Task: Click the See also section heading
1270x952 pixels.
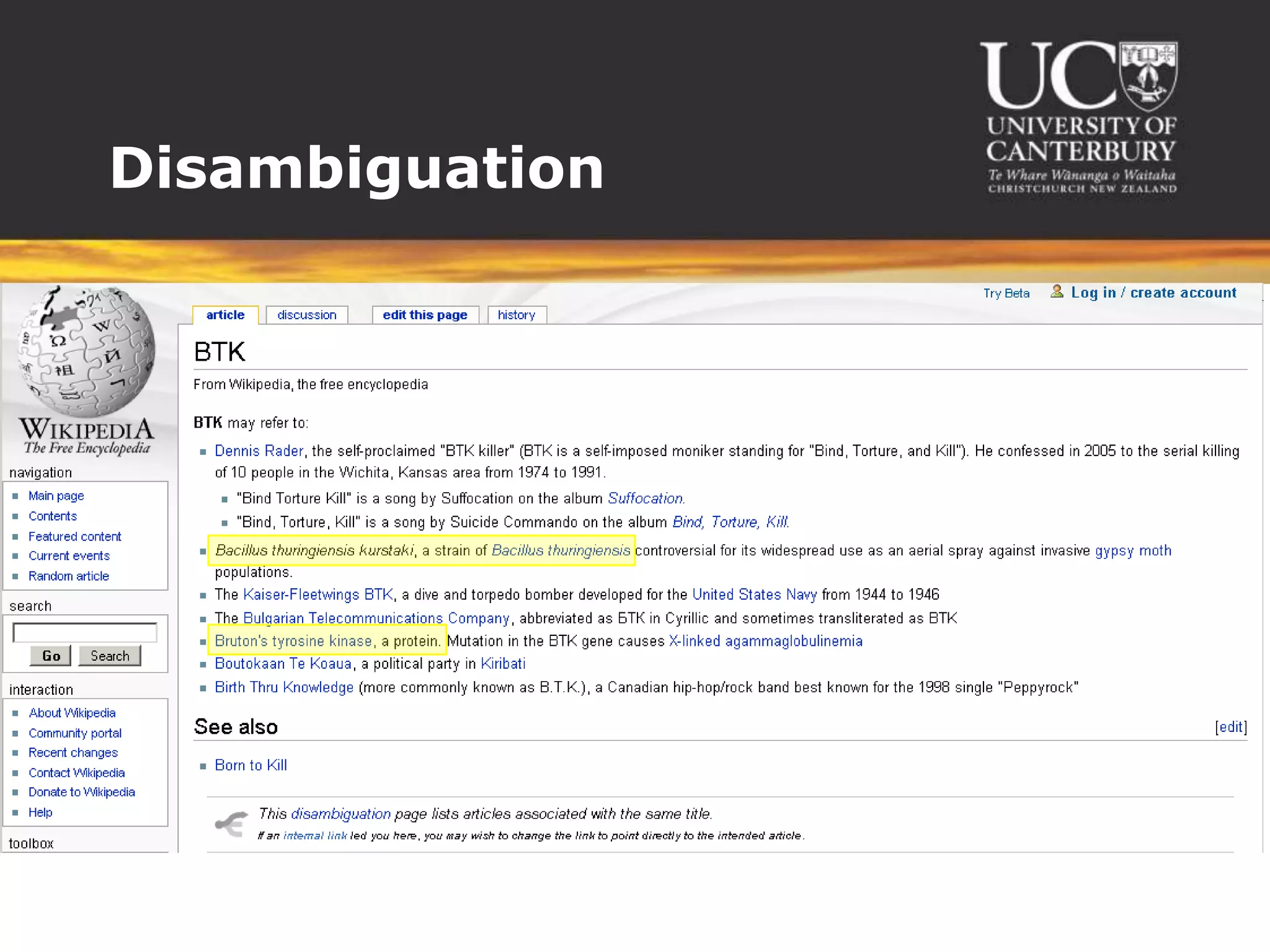Action: tap(236, 727)
